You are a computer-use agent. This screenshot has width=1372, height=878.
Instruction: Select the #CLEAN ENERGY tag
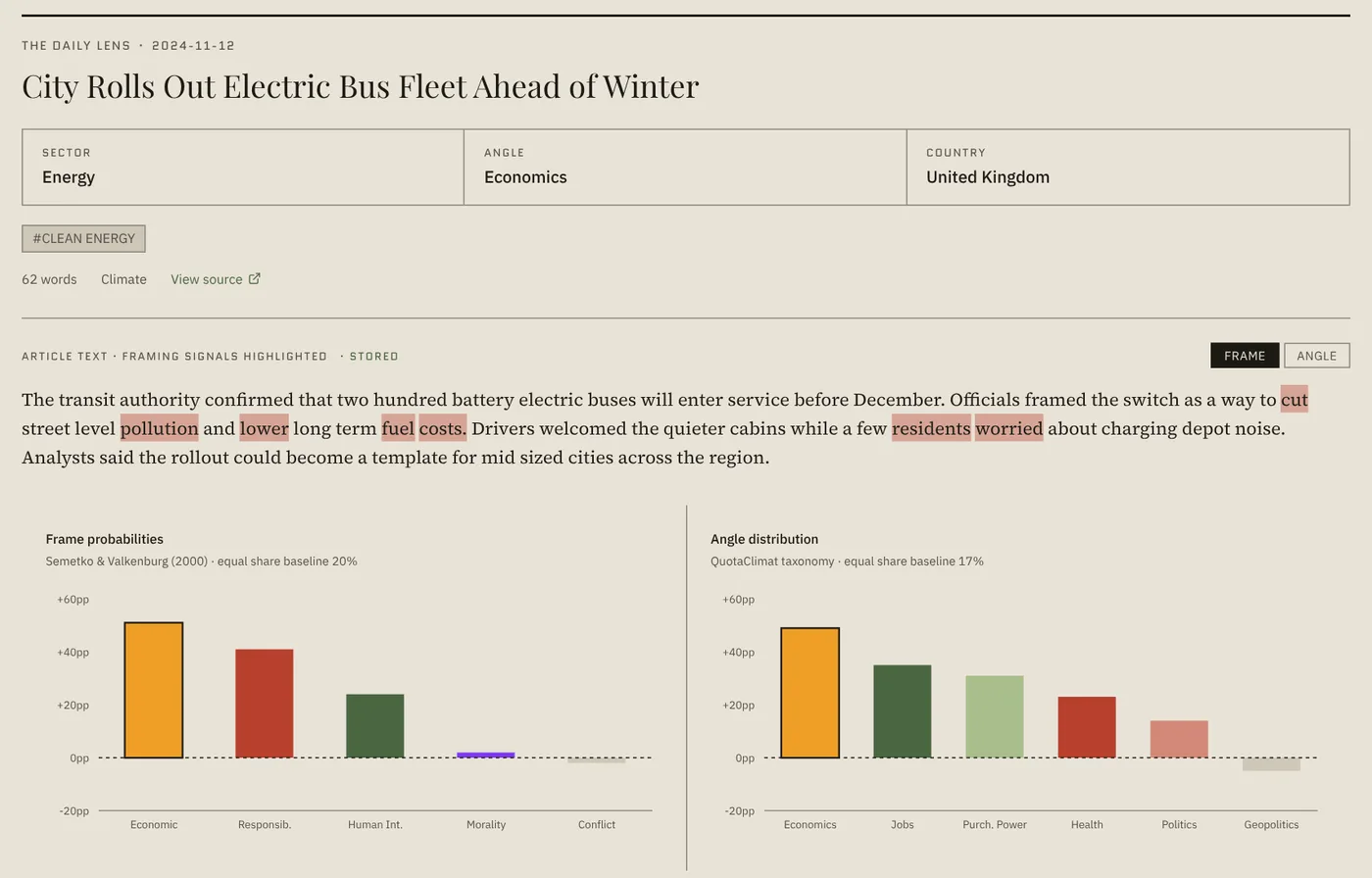tap(83, 239)
